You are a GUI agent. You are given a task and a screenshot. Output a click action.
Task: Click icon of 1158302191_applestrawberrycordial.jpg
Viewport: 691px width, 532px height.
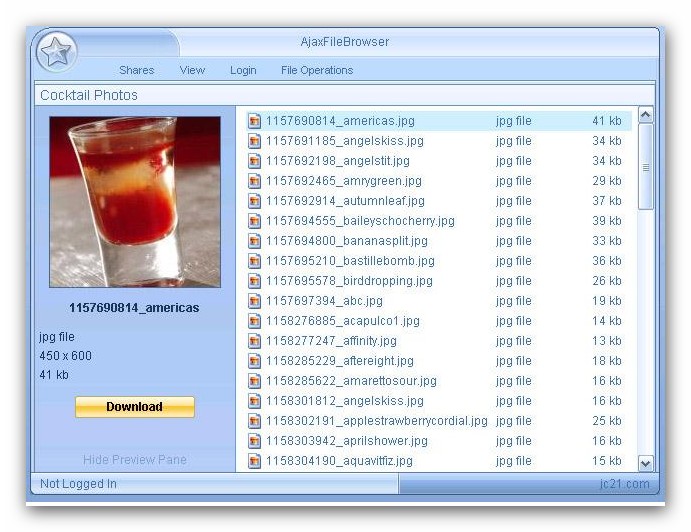point(254,421)
